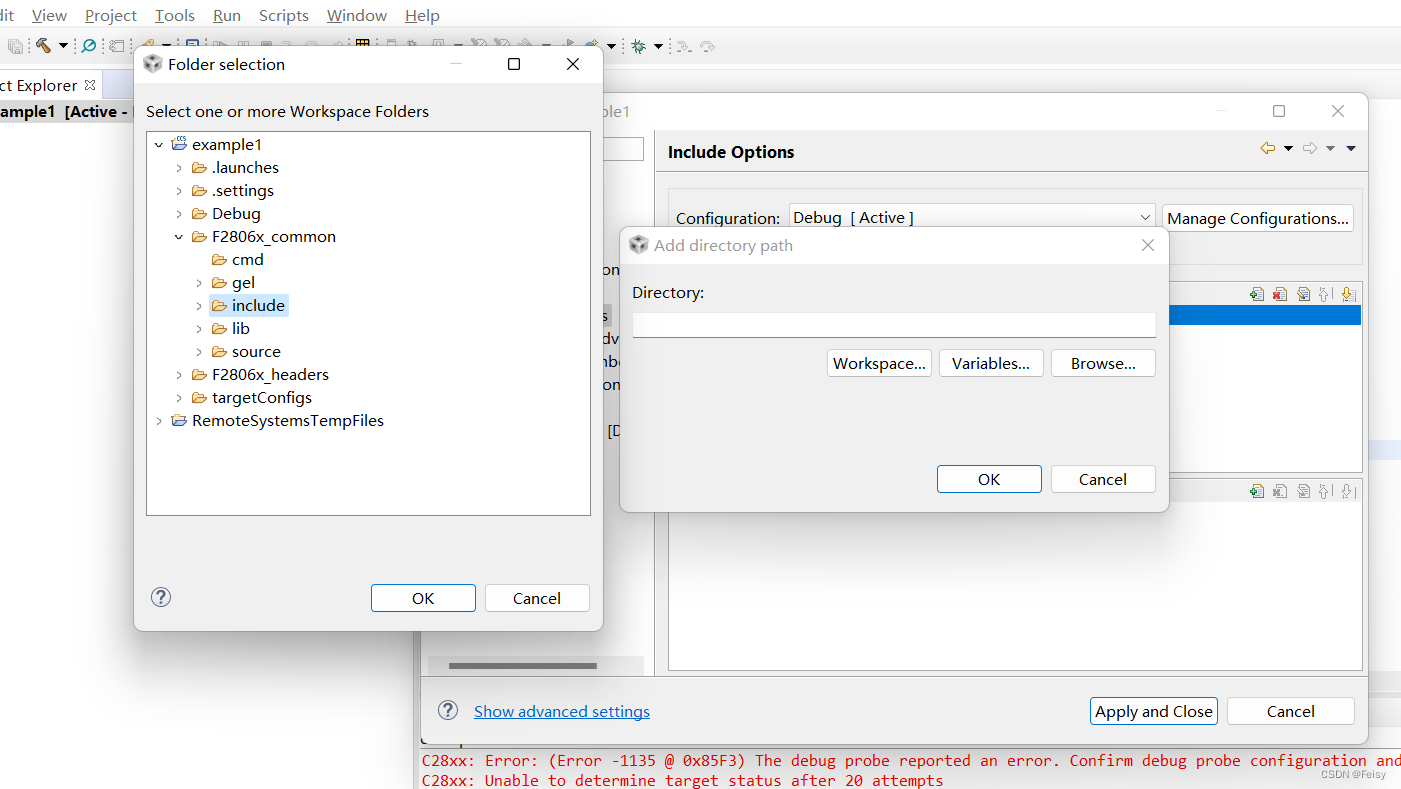The width and height of the screenshot is (1401, 789).
Task: Click the Move Down icon in lower list toolbar
Action: tap(1347, 491)
